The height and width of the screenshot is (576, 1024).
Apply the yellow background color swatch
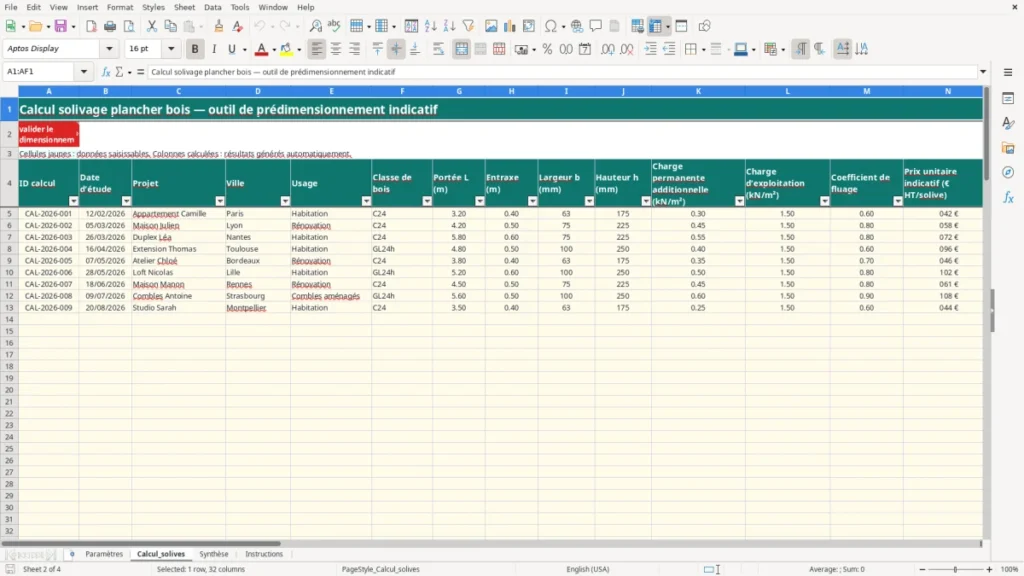click(286, 49)
